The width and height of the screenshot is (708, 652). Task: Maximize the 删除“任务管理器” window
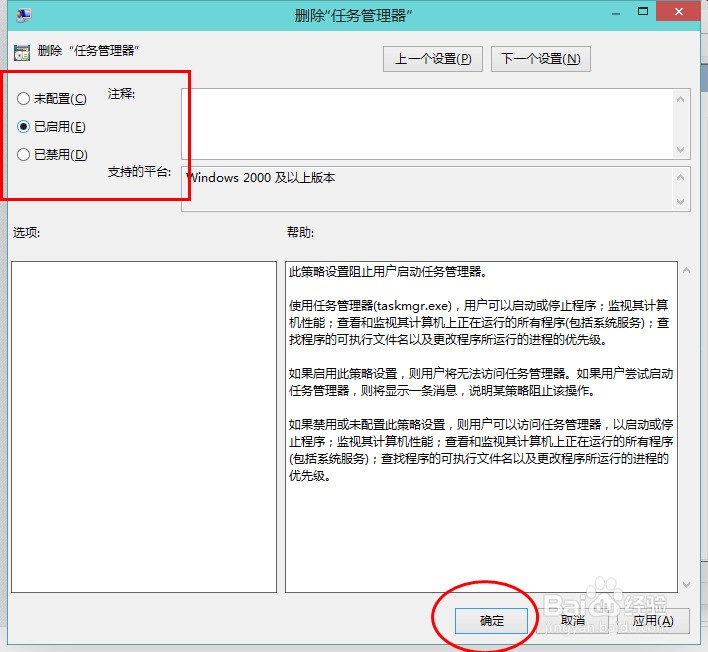[643, 12]
